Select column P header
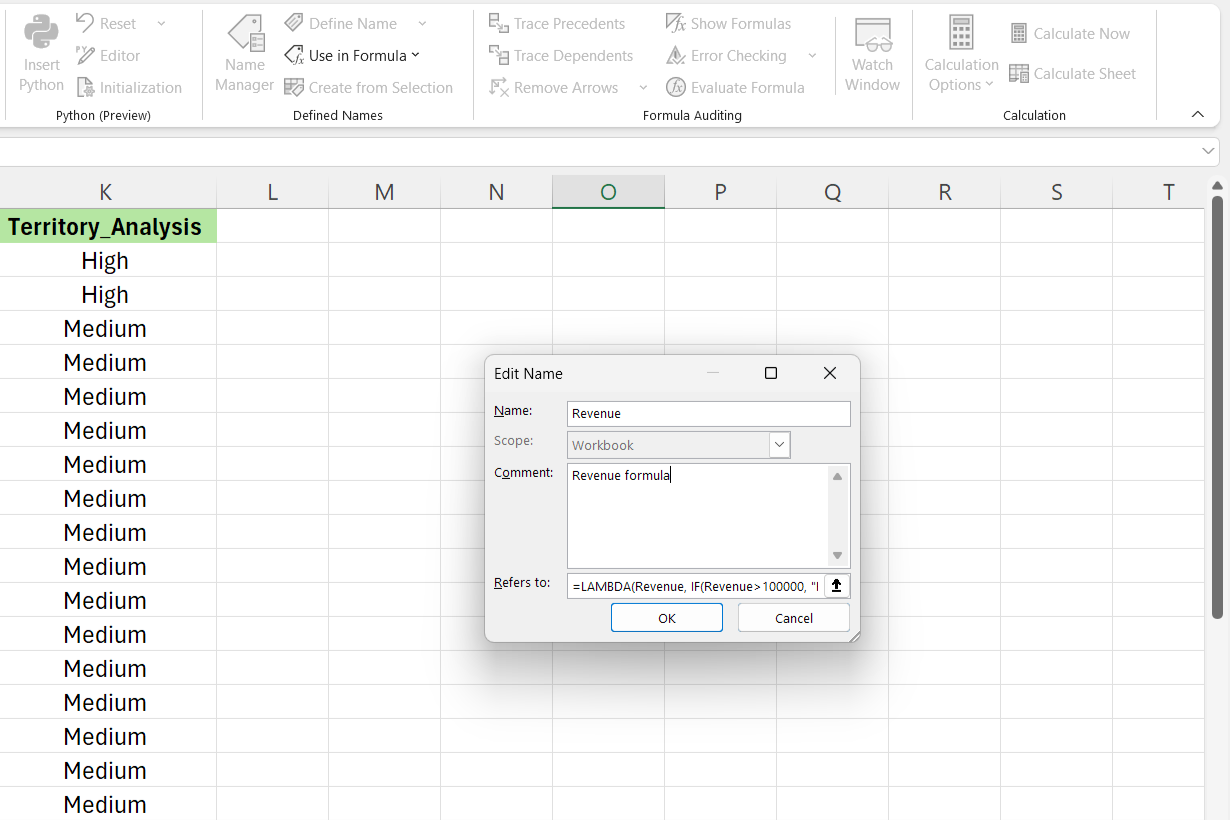The width and height of the screenshot is (1230, 820). point(720,192)
